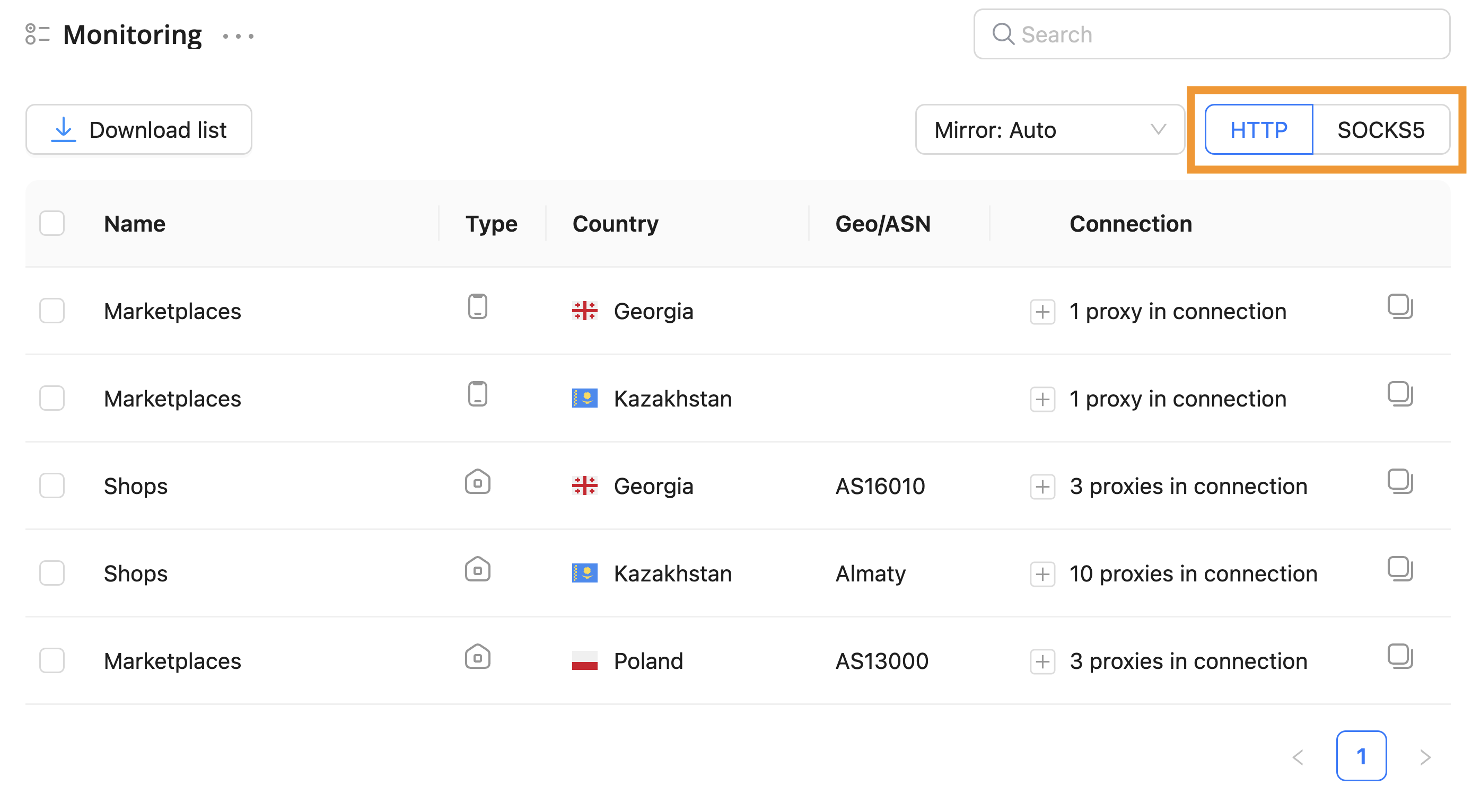The image size is (1472, 812).
Task: Click into the Search field
Action: tap(1212, 34)
